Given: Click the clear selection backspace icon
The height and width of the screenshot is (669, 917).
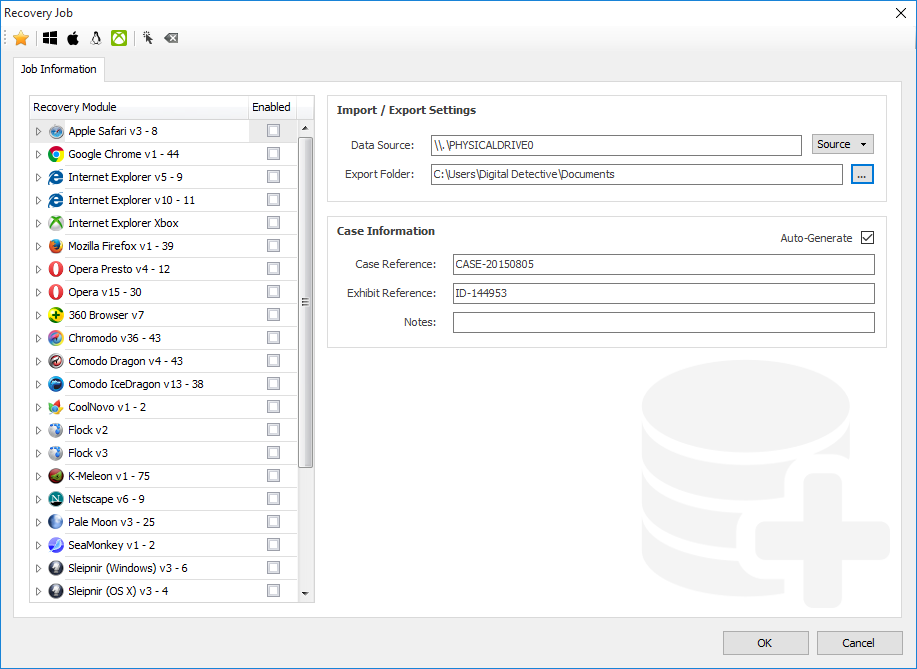Looking at the screenshot, I should click(171, 38).
